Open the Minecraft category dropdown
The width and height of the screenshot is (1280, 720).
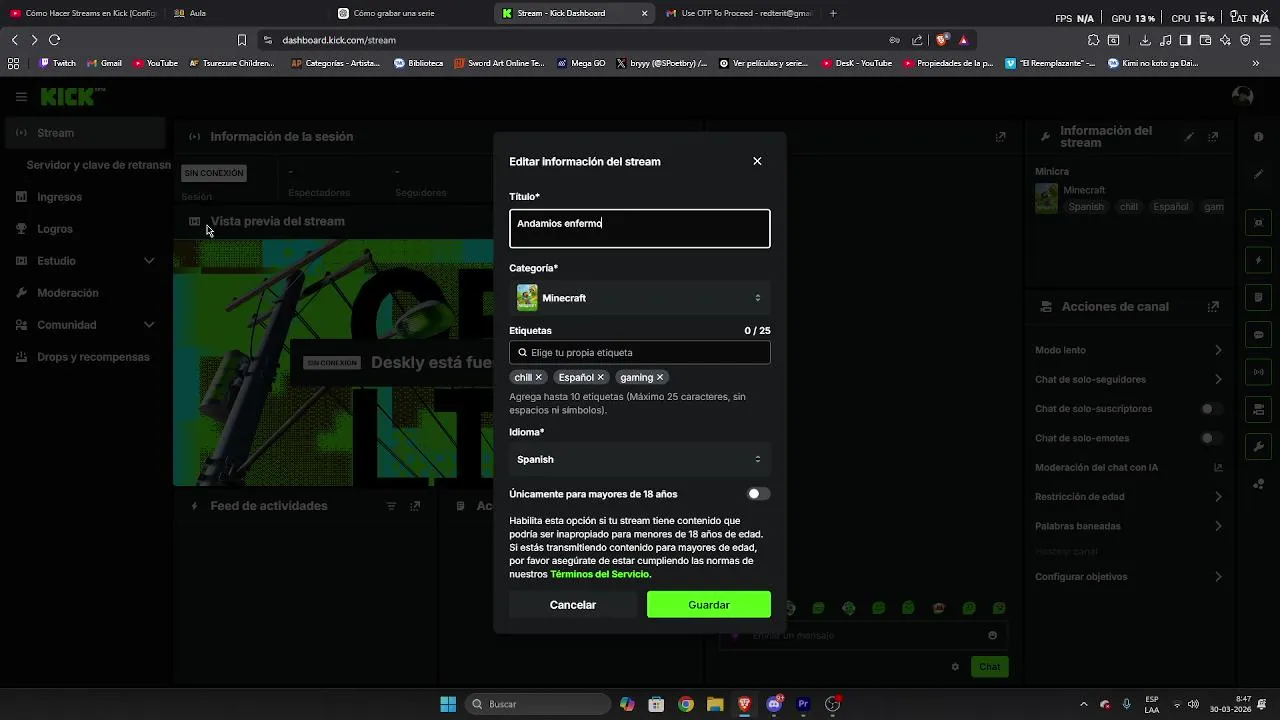pyautogui.click(x=640, y=298)
